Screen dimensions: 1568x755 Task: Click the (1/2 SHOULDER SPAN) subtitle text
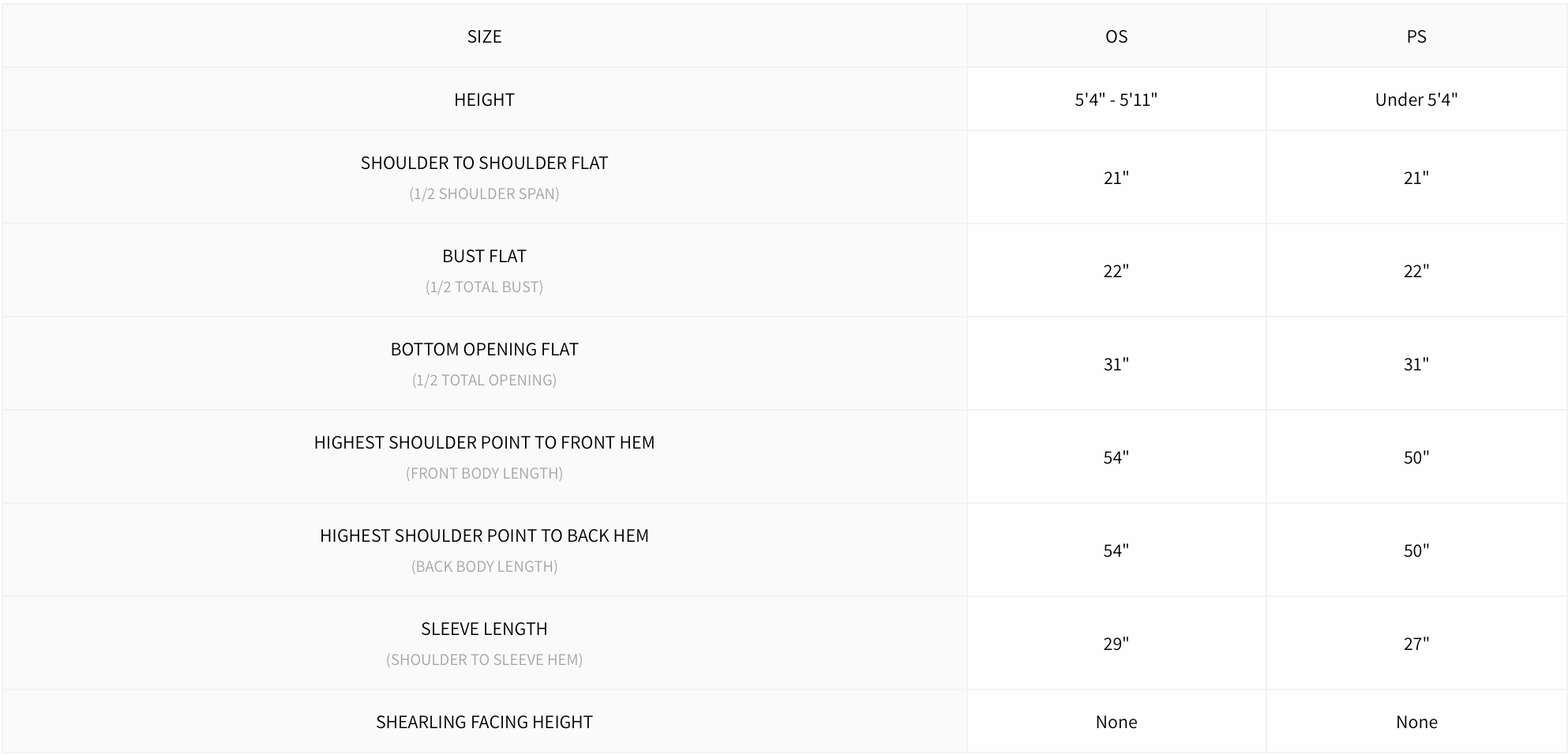point(484,193)
